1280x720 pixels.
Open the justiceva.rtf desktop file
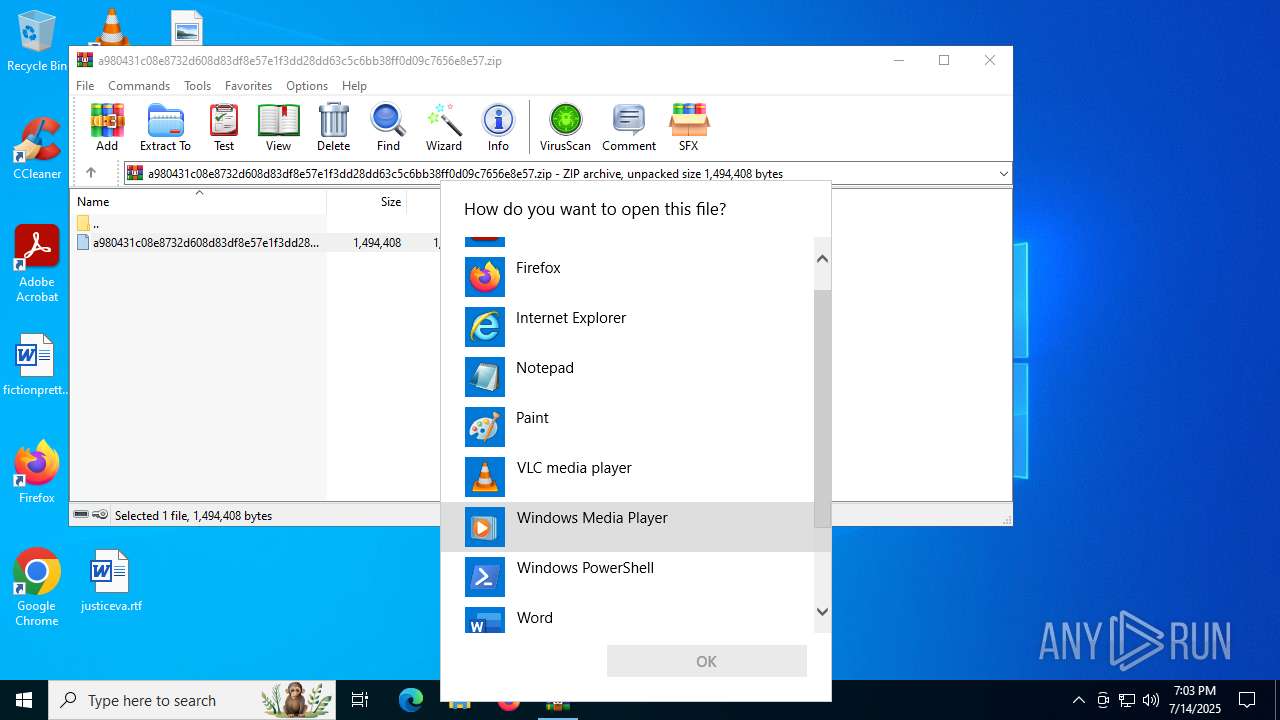(x=111, y=580)
